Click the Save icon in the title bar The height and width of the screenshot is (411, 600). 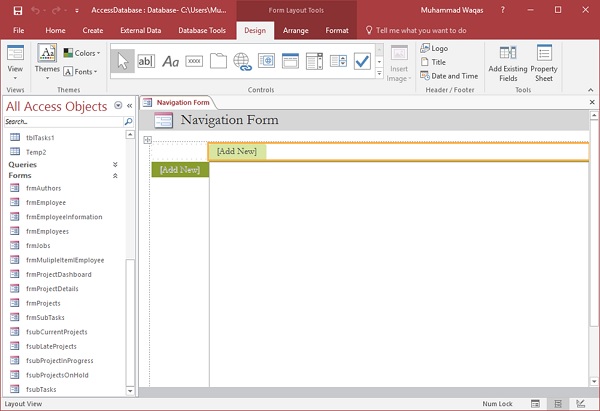[x=18, y=10]
